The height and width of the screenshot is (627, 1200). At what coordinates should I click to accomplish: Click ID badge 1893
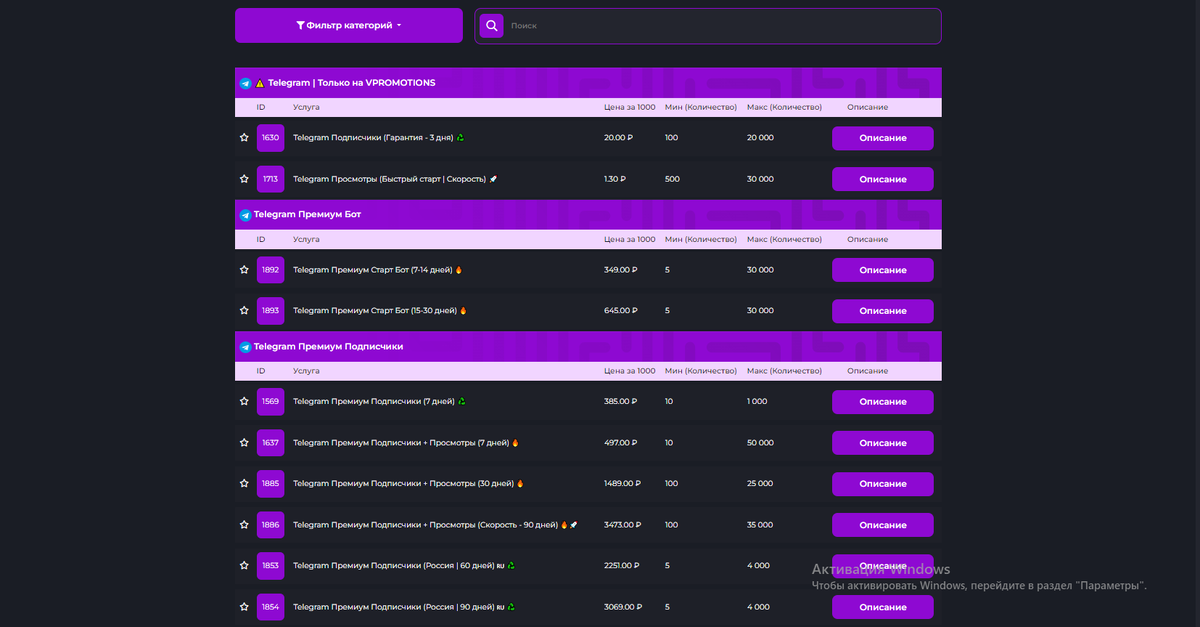click(x=271, y=311)
